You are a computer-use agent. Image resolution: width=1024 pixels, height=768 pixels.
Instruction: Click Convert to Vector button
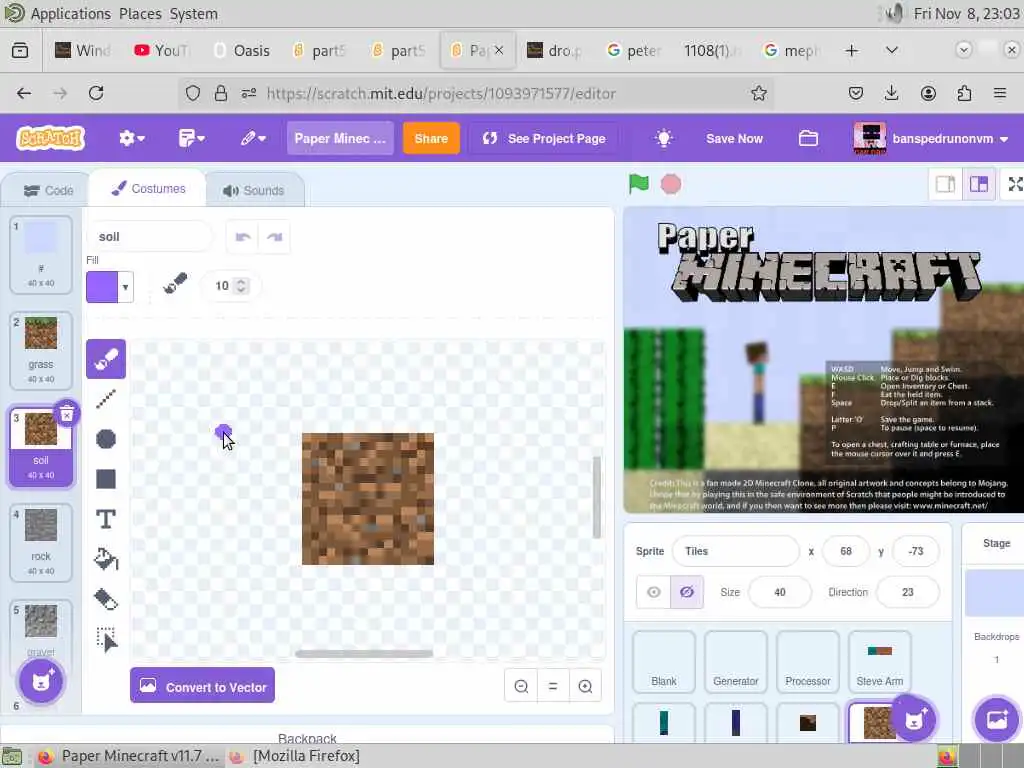pos(202,686)
